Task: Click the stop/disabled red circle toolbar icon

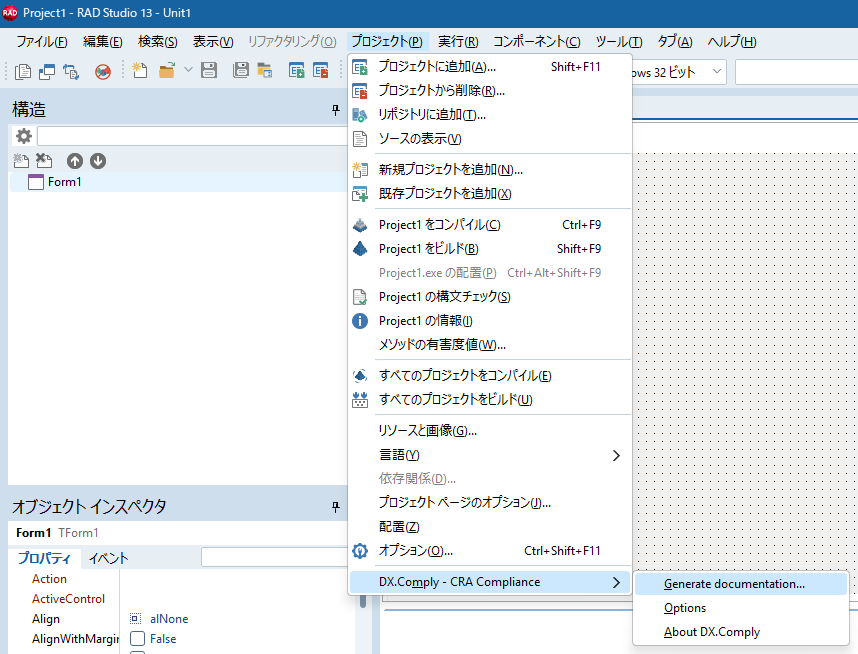Action: 103,71
